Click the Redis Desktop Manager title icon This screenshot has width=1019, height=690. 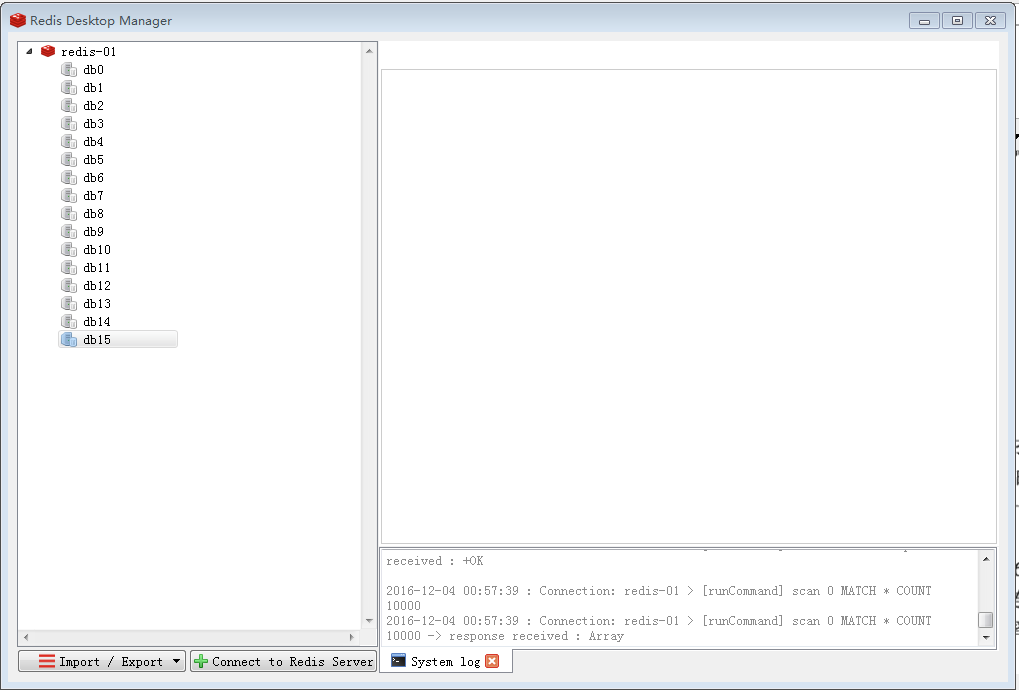click(x=18, y=20)
